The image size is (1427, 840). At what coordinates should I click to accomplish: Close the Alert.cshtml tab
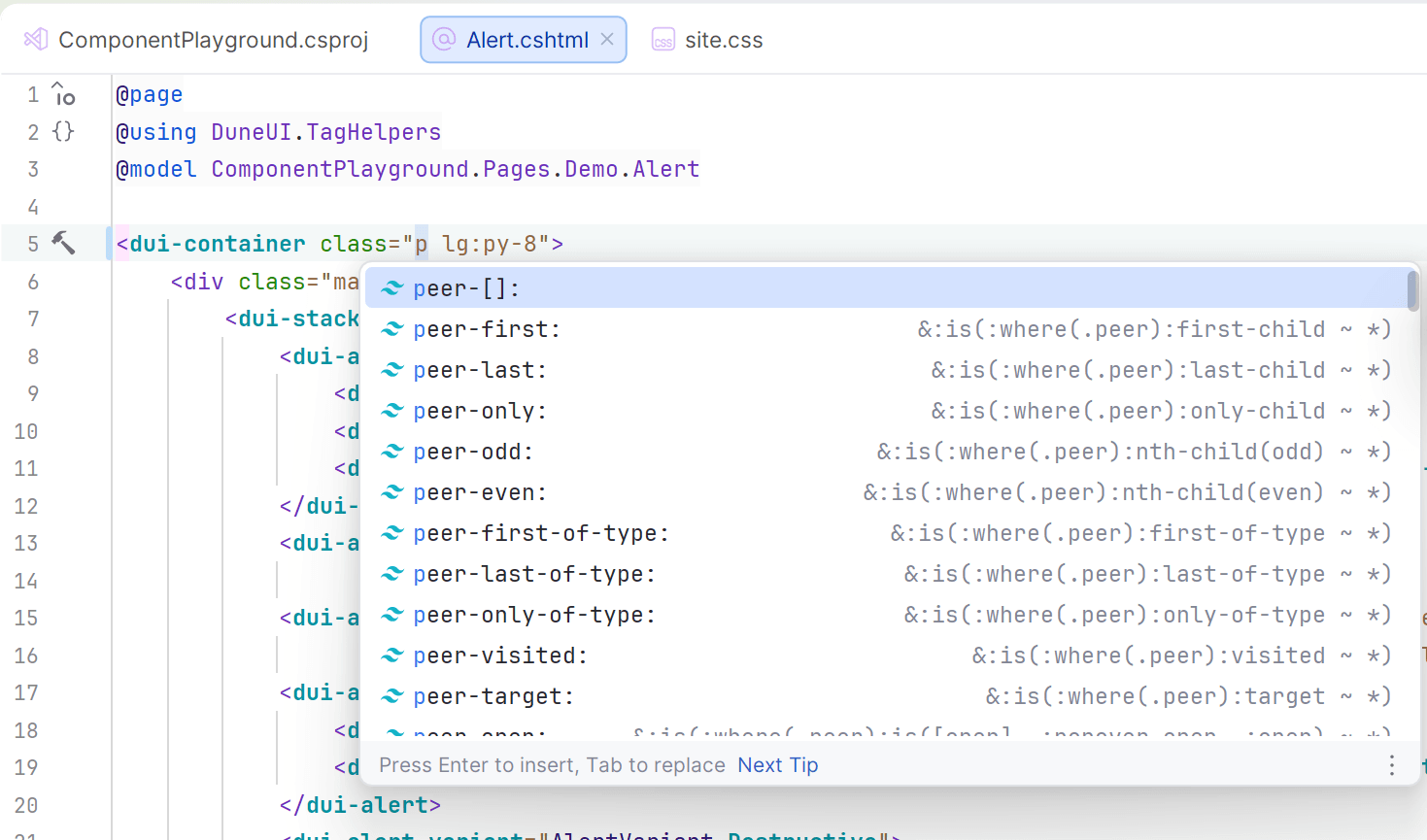click(606, 39)
